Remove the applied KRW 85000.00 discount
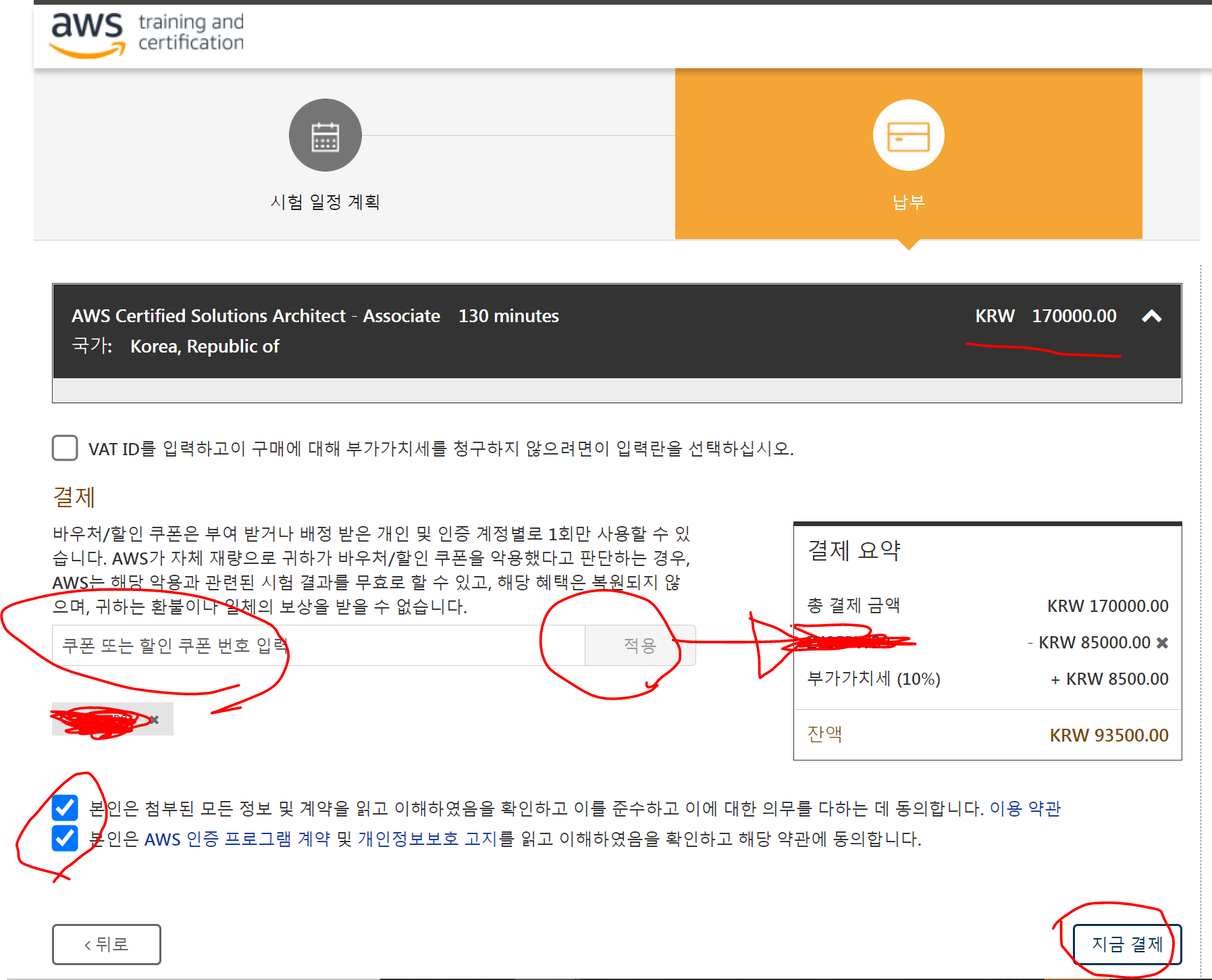Image resolution: width=1212 pixels, height=980 pixels. (x=1162, y=643)
